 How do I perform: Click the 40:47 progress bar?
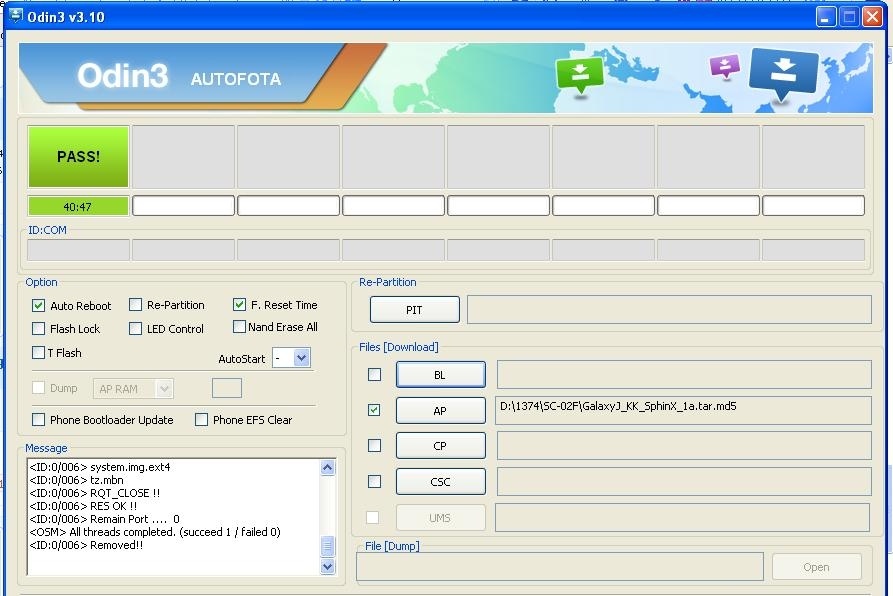[79, 206]
